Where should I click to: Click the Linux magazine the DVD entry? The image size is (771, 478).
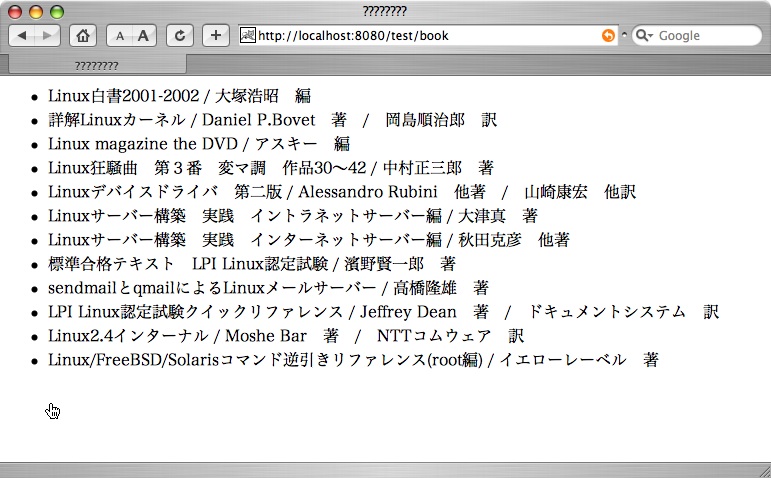pos(199,144)
